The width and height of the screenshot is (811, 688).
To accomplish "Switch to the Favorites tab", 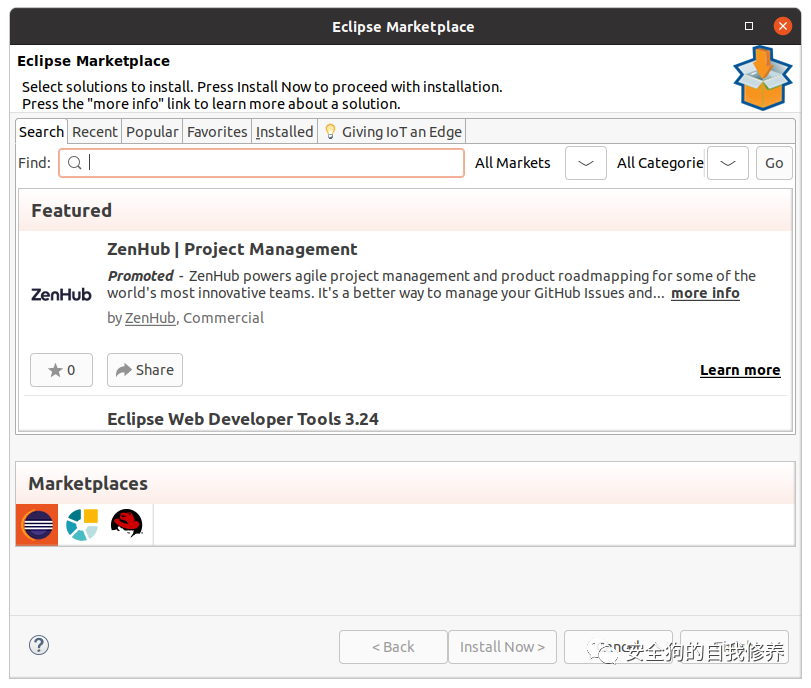I will (217, 132).
